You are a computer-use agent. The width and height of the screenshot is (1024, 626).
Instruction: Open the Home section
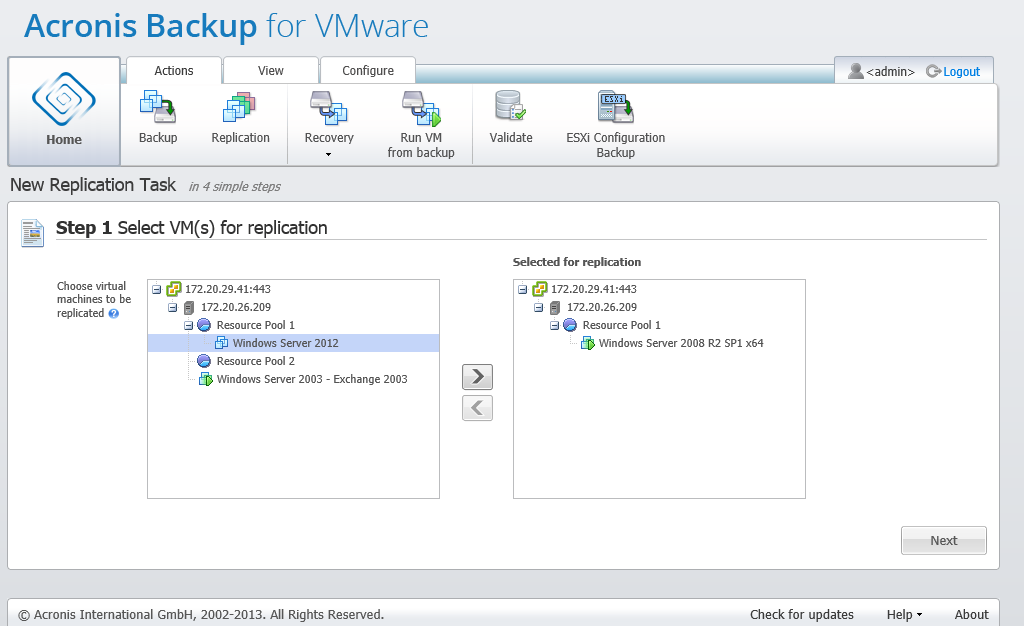[x=64, y=111]
